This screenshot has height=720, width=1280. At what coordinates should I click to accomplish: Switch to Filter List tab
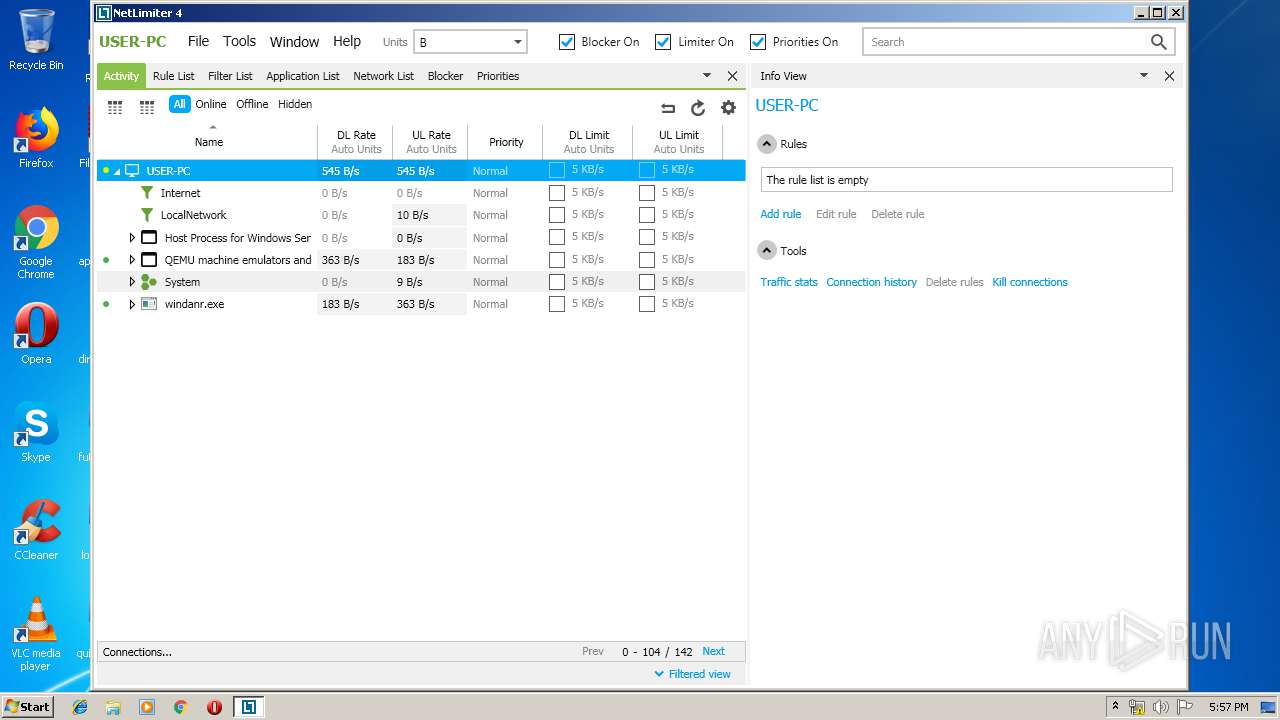230,76
